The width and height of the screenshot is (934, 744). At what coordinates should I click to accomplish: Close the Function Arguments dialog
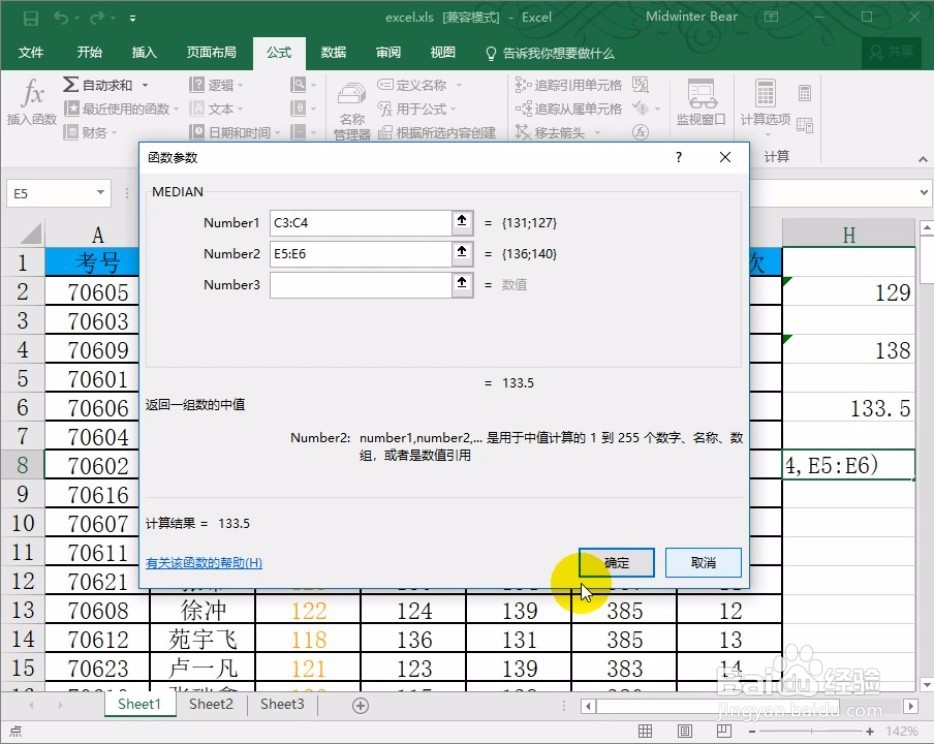[725, 157]
